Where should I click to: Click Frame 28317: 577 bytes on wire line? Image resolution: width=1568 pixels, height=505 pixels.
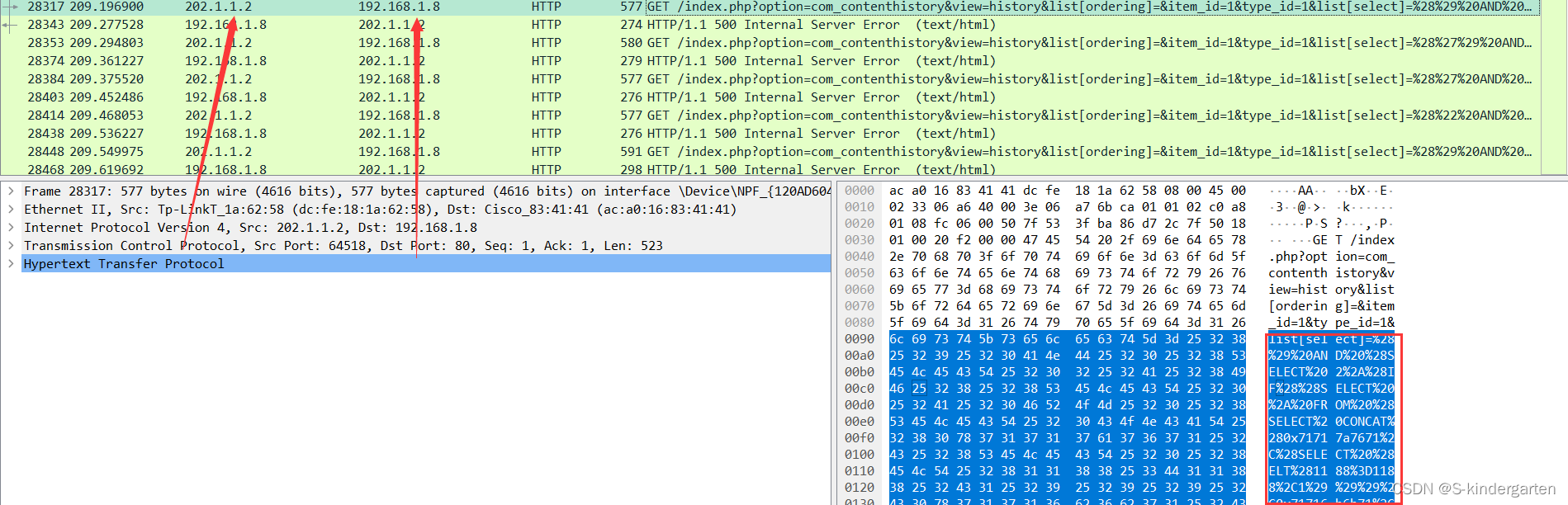click(427, 191)
